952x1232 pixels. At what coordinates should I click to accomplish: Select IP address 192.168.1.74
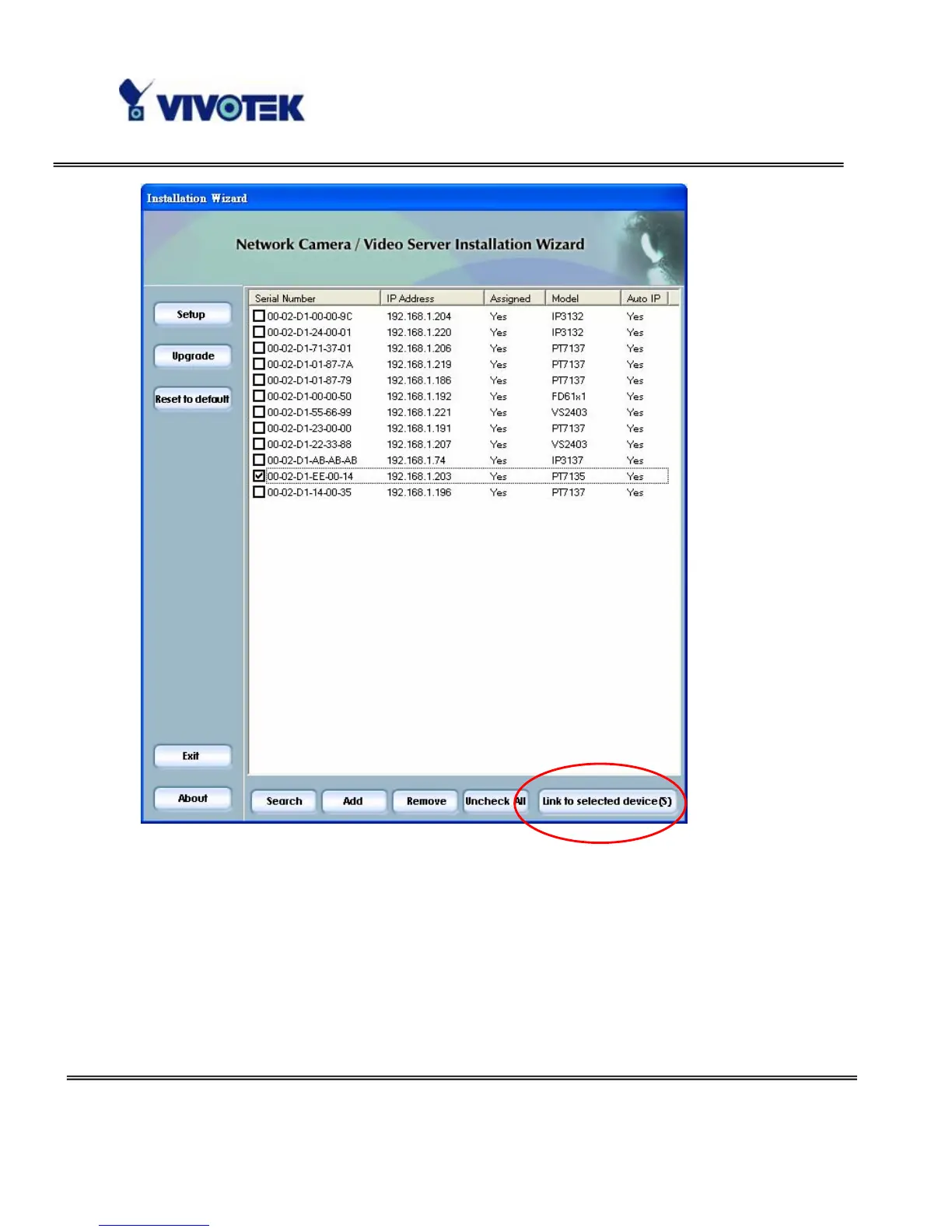(416, 460)
